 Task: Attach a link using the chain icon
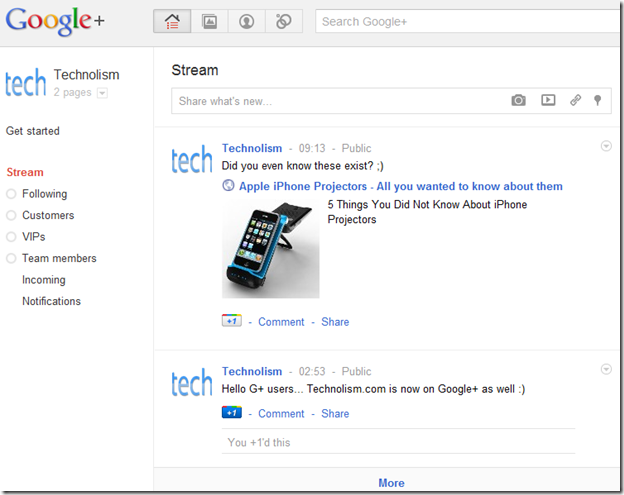(575, 100)
